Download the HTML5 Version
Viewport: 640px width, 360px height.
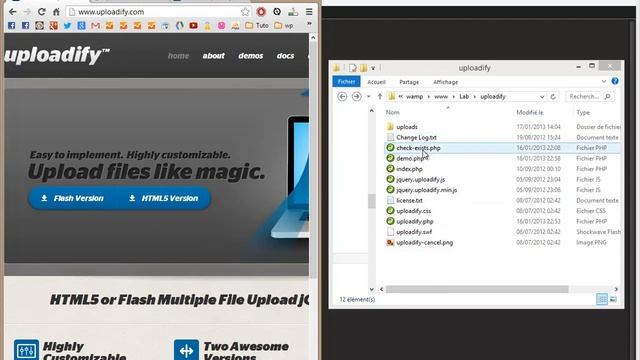tap(164, 198)
